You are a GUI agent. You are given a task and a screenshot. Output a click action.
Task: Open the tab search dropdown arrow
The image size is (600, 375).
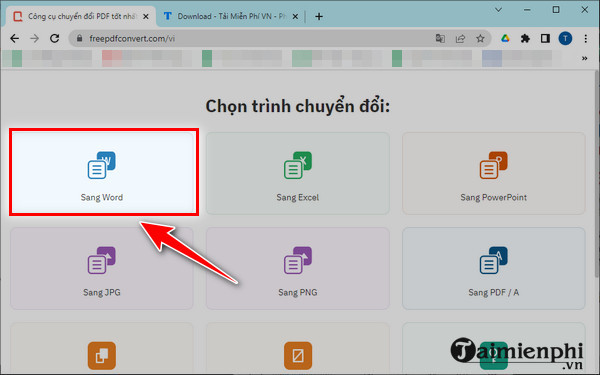click(x=498, y=10)
